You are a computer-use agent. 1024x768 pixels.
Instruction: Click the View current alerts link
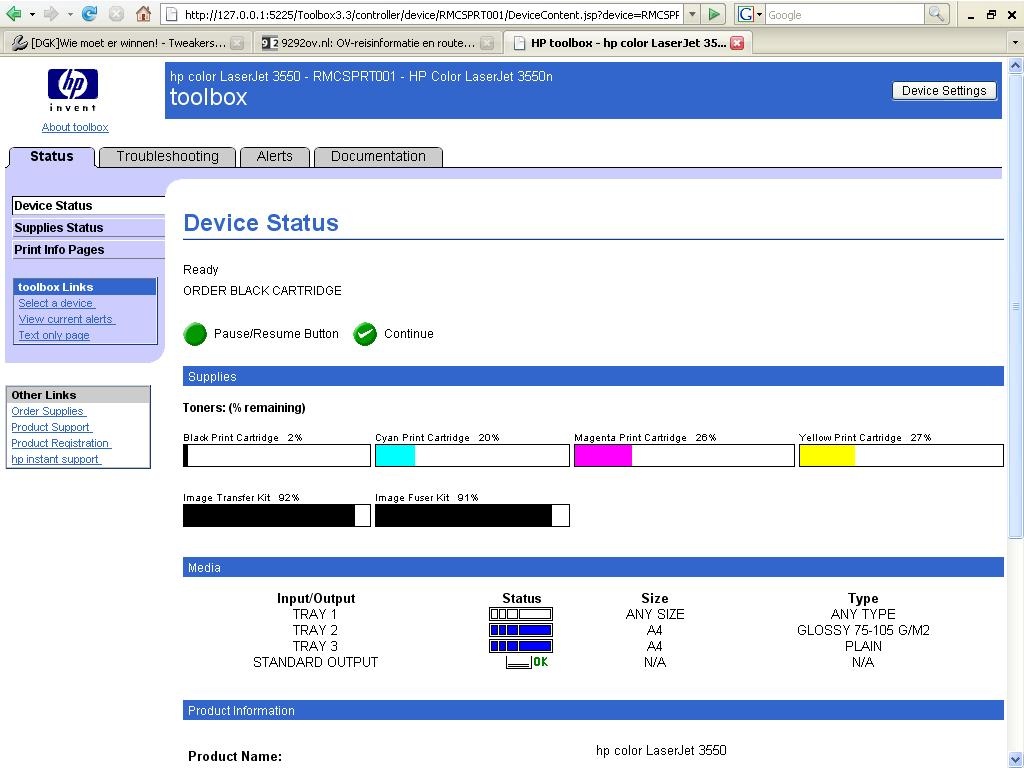pos(67,319)
